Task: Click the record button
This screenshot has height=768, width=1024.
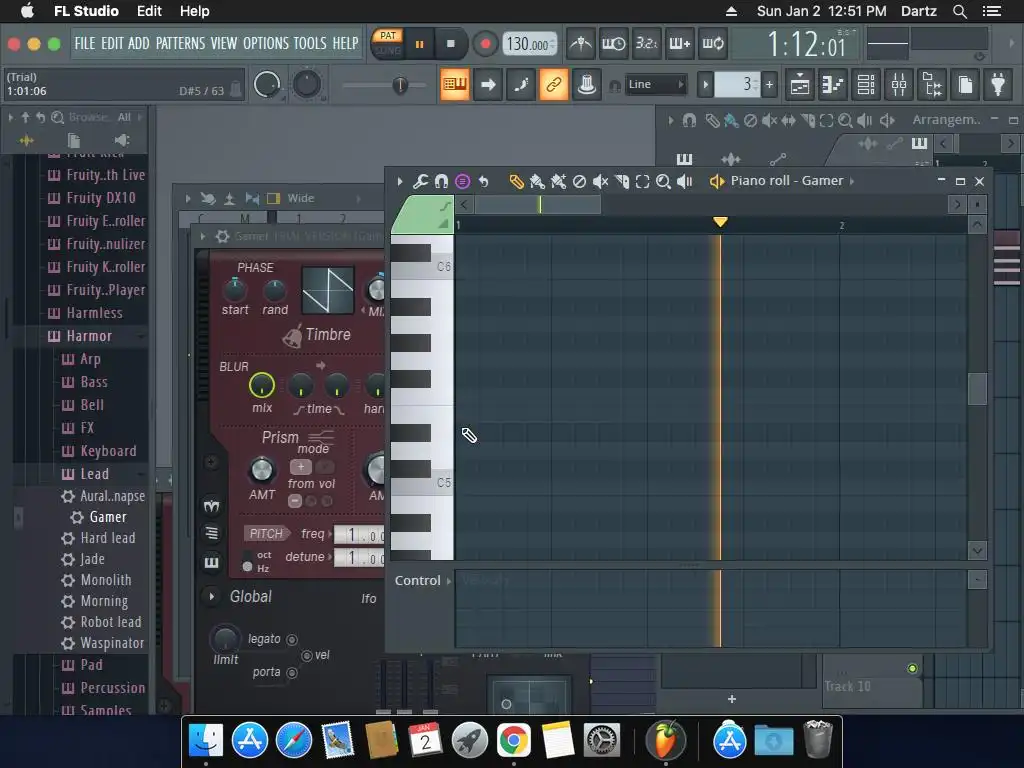Action: pos(485,44)
